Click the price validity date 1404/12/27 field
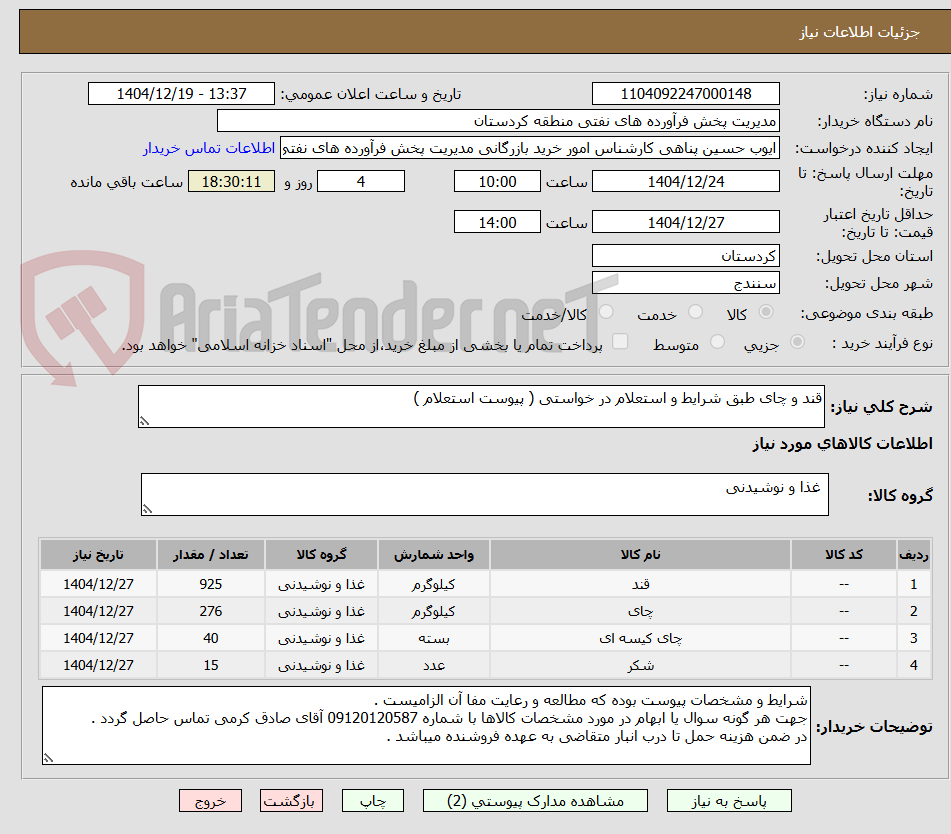Screen dimensions: 951x834 point(685,222)
